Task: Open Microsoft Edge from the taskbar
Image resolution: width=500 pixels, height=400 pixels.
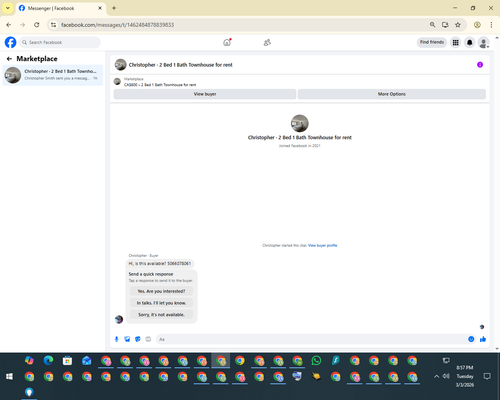Action: [48, 360]
